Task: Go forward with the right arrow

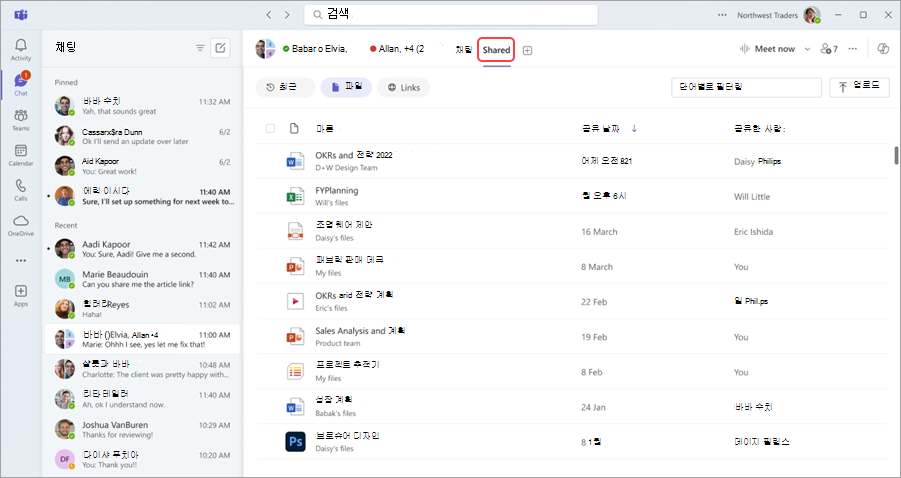Action: click(x=287, y=15)
